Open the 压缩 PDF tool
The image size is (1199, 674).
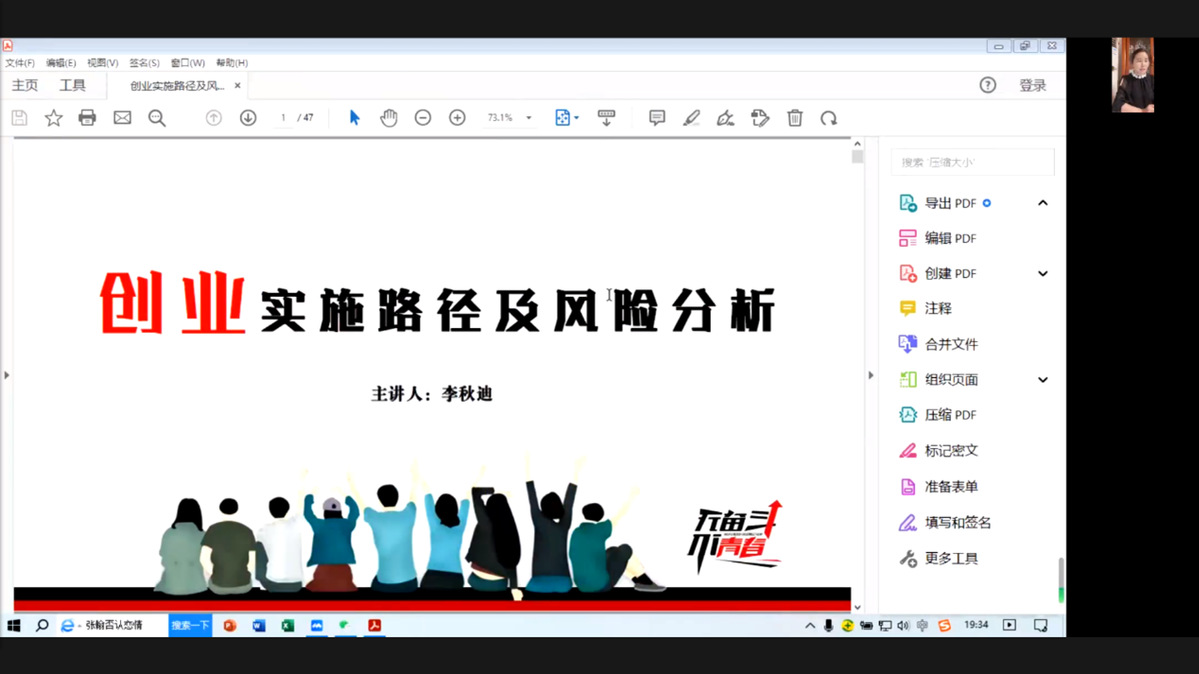tap(949, 415)
